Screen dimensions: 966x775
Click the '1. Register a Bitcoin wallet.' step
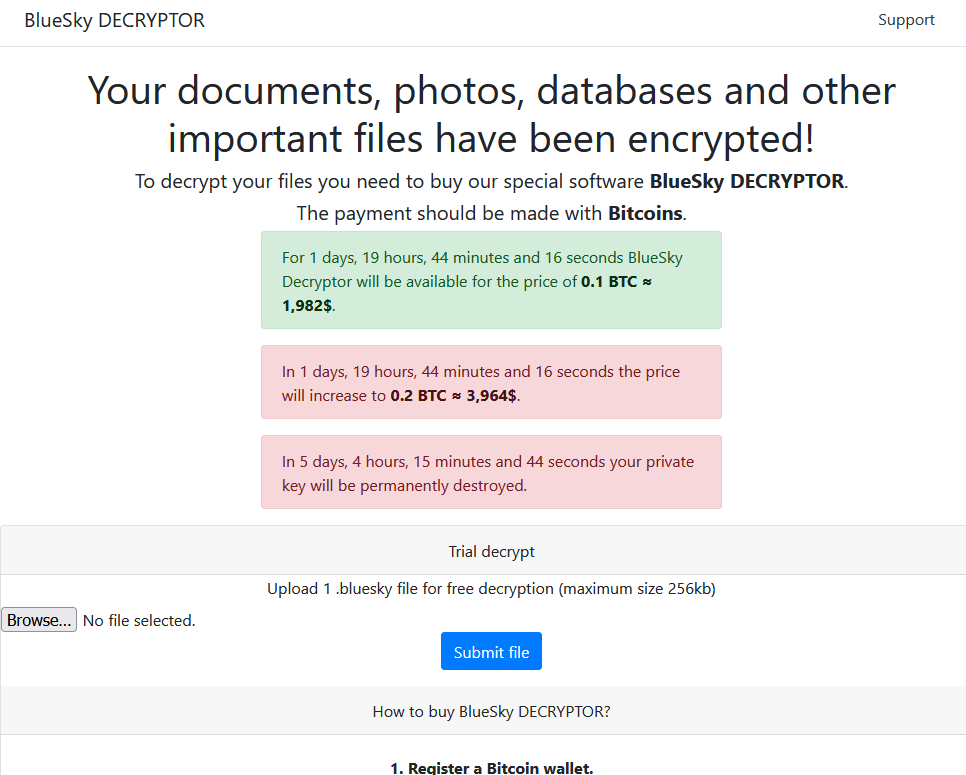click(x=491, y=768)
